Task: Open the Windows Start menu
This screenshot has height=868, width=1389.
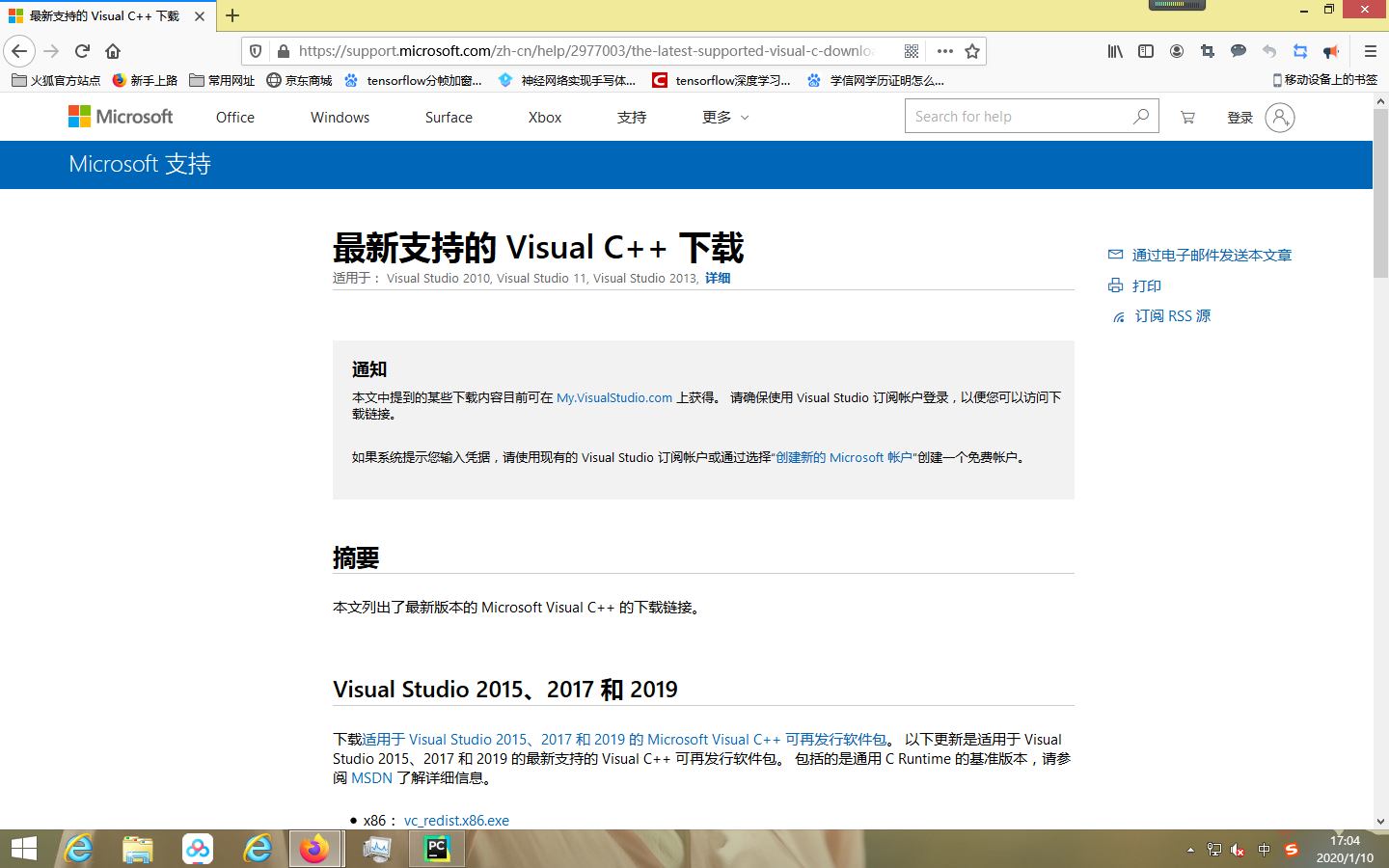Action: pos(23,849)
